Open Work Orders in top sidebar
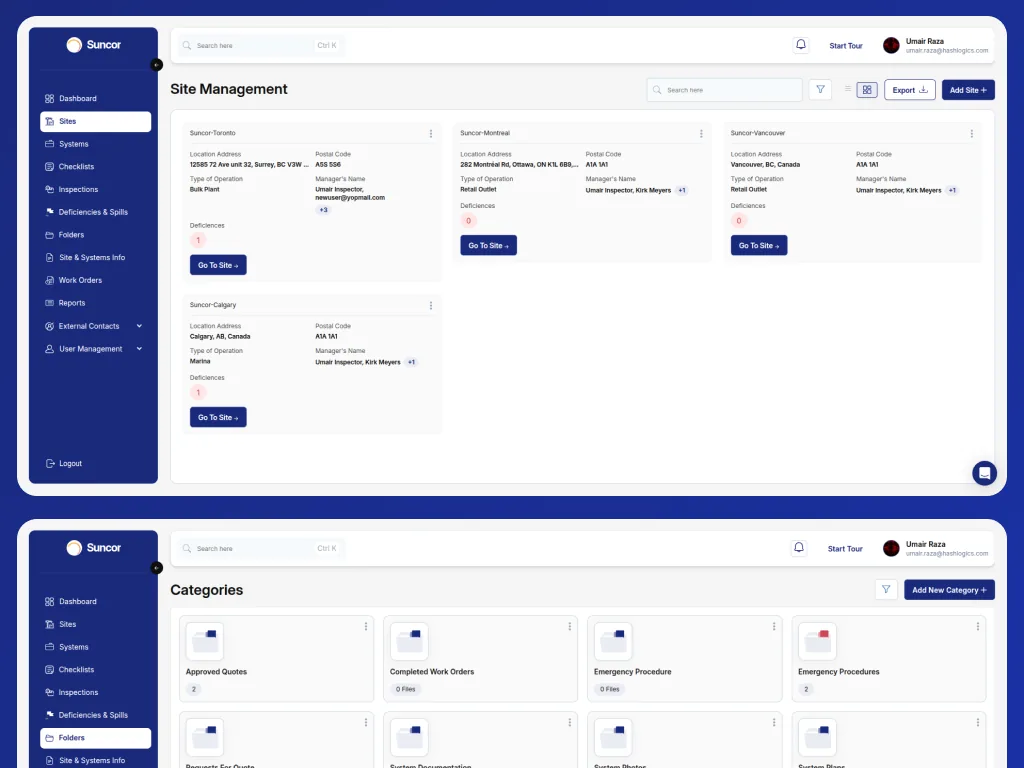This screenshot has height=768, width=1024. click(95, 280)
